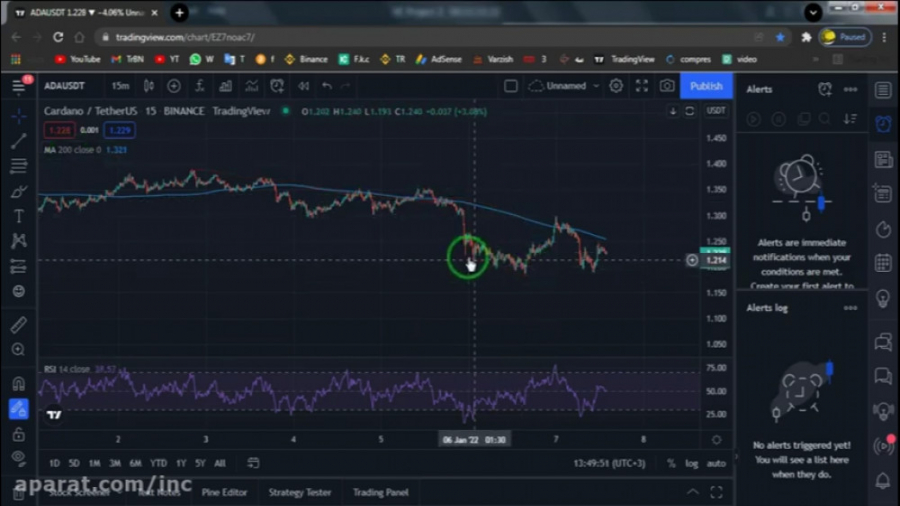Open chart settings gear
The height and width of the screenshot is (506, 900).
pos(616,86)
